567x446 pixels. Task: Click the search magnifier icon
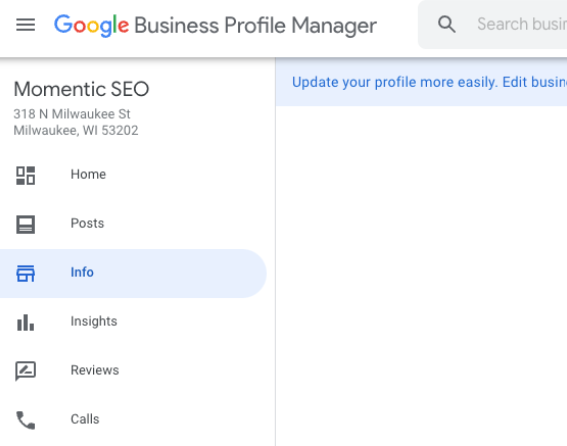tap(447, 25)
